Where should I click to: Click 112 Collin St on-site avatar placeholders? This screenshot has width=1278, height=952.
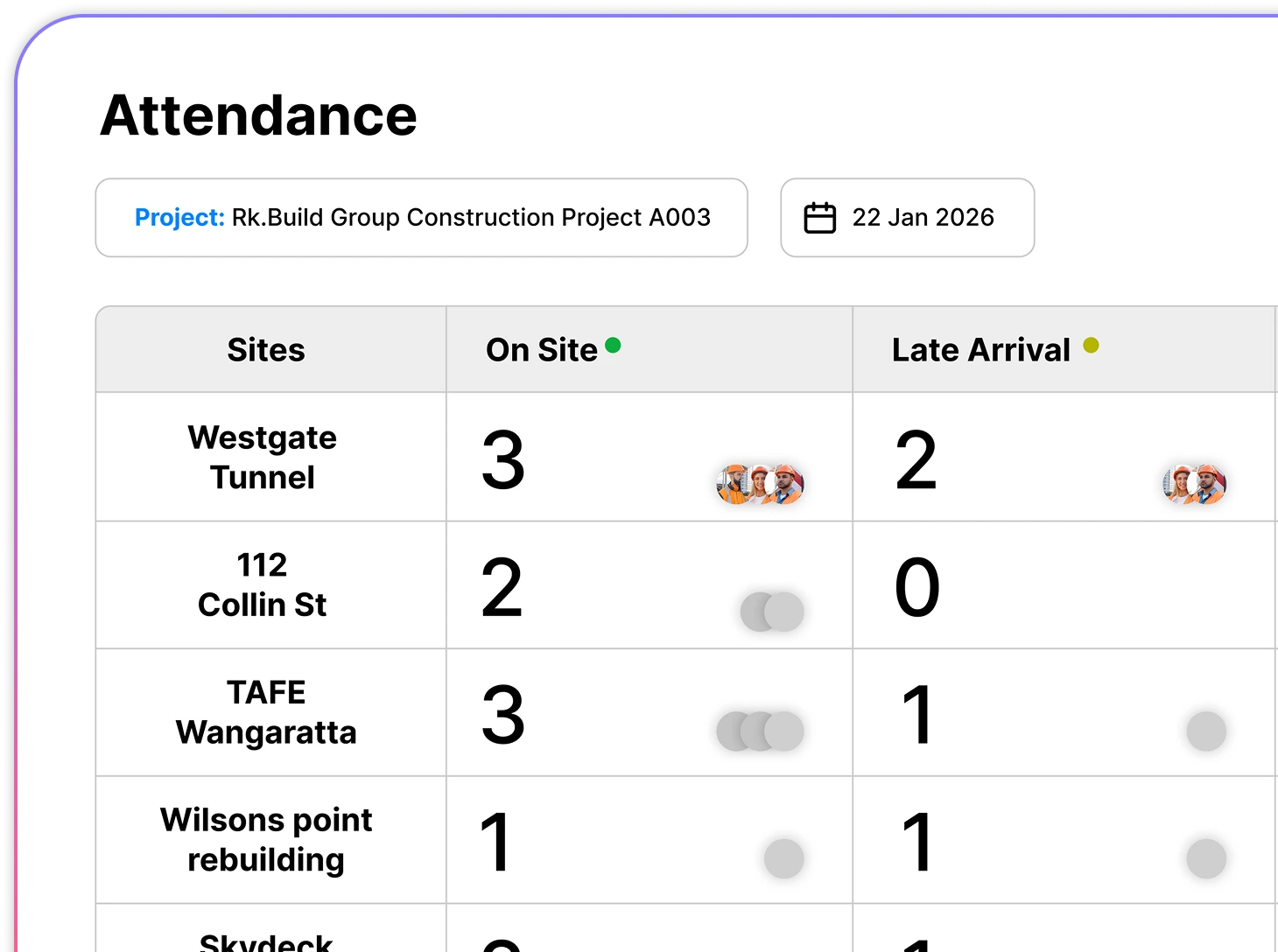(772, 612)
